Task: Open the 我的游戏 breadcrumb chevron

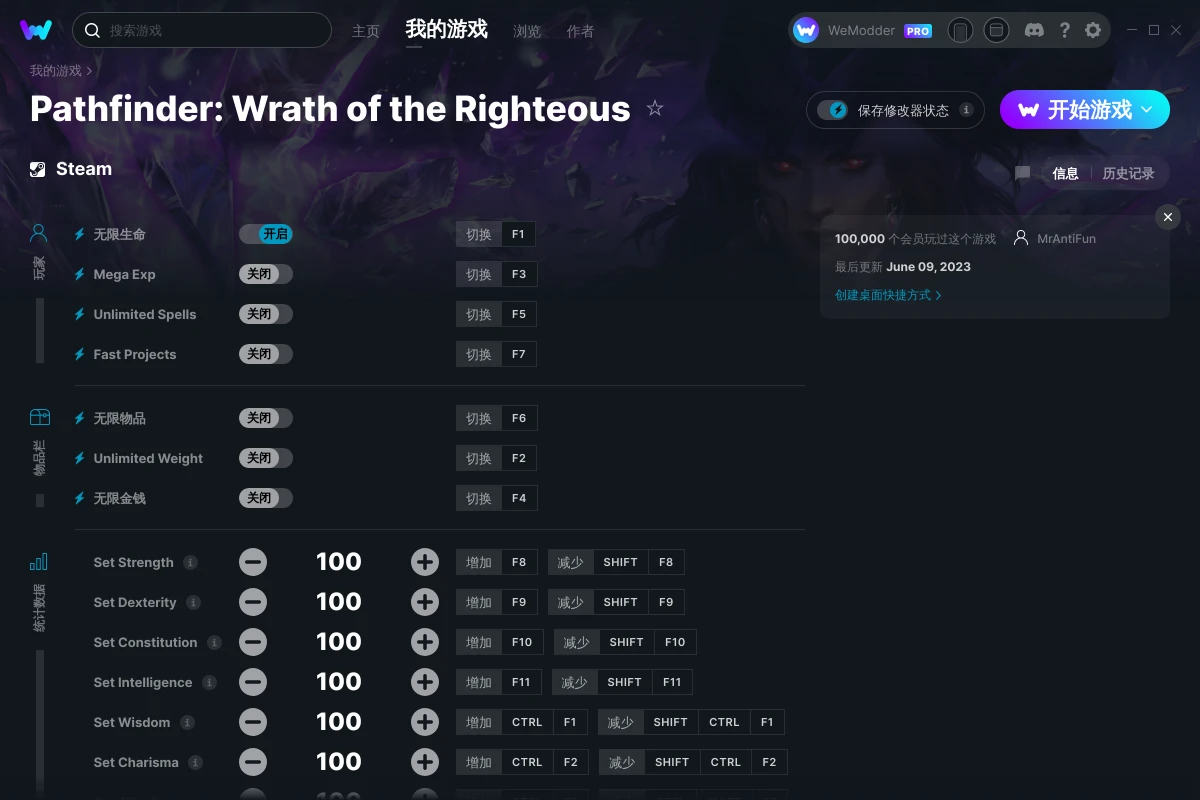Action: [x=89, y=71]
